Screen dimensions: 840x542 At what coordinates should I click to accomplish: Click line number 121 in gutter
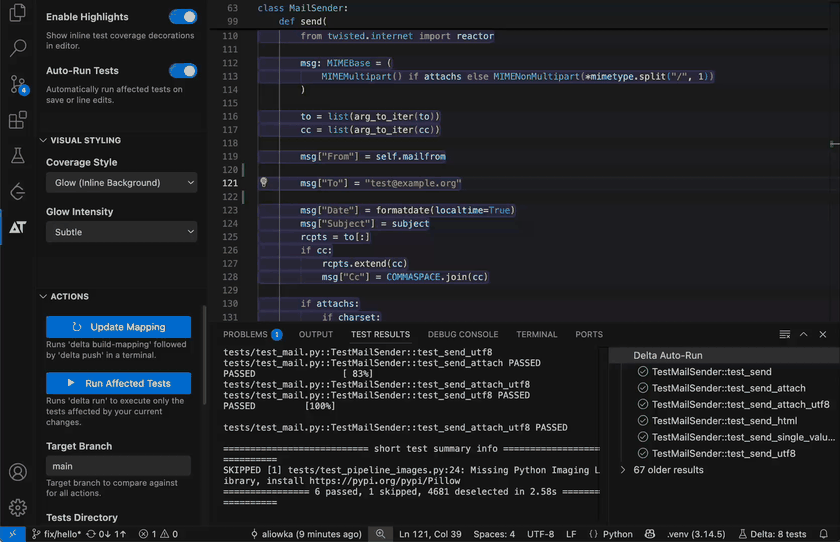[230, 183]
